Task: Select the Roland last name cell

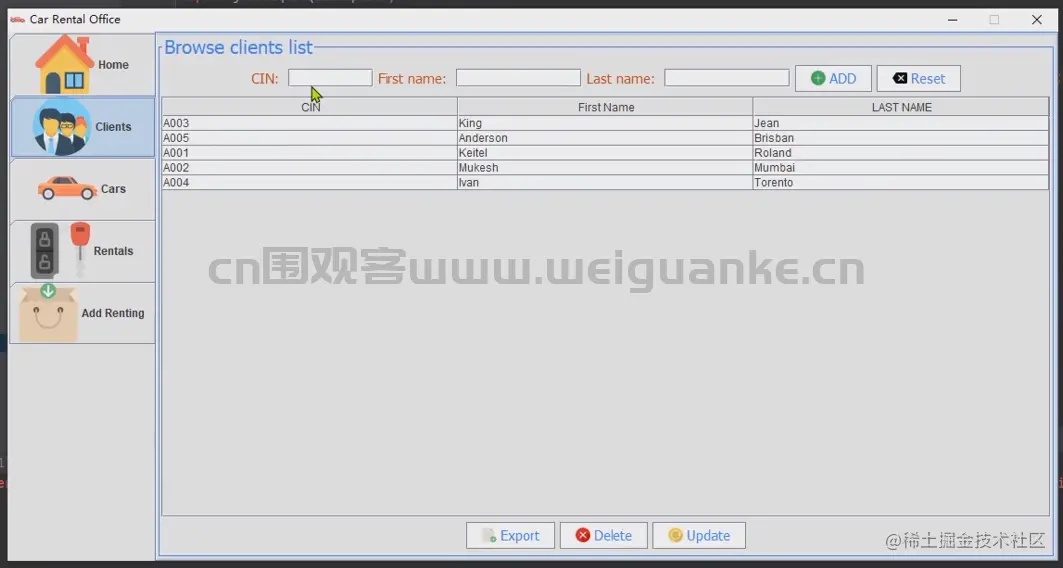Action: pos(901,153)
